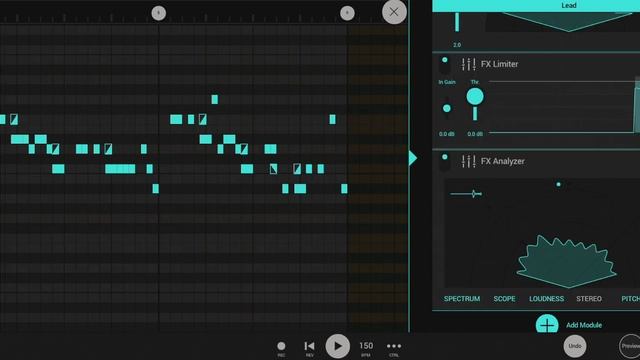Open the CTRL three-dots menu

394,346
